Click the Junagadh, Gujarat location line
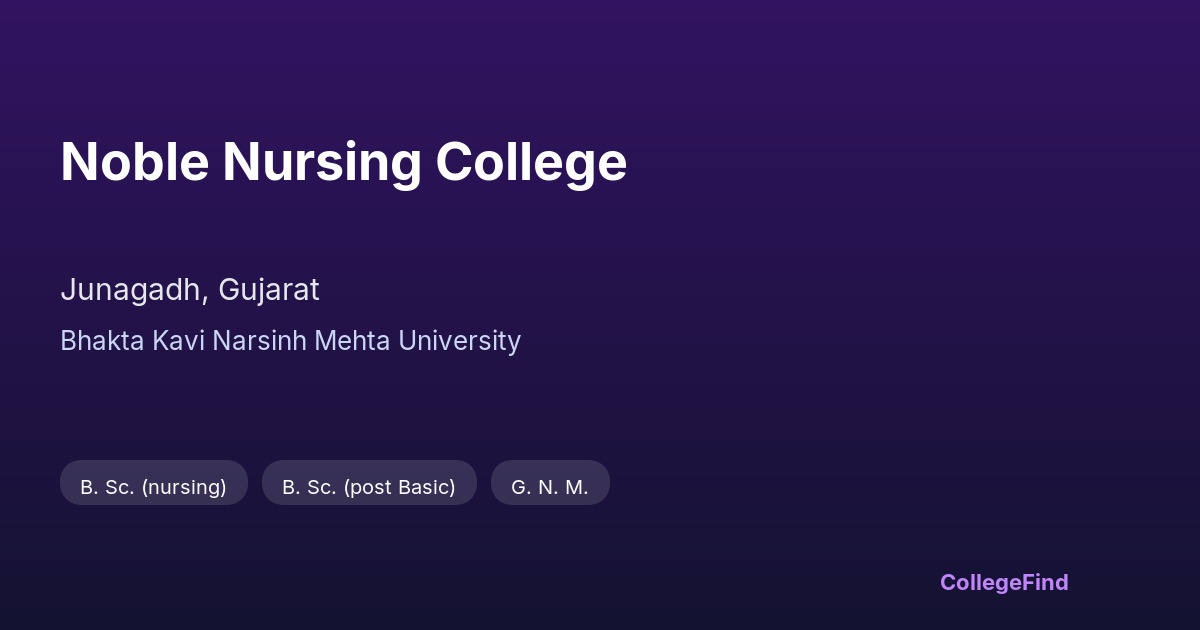Viewport: 1200px width, 630px height. (190, 290)
